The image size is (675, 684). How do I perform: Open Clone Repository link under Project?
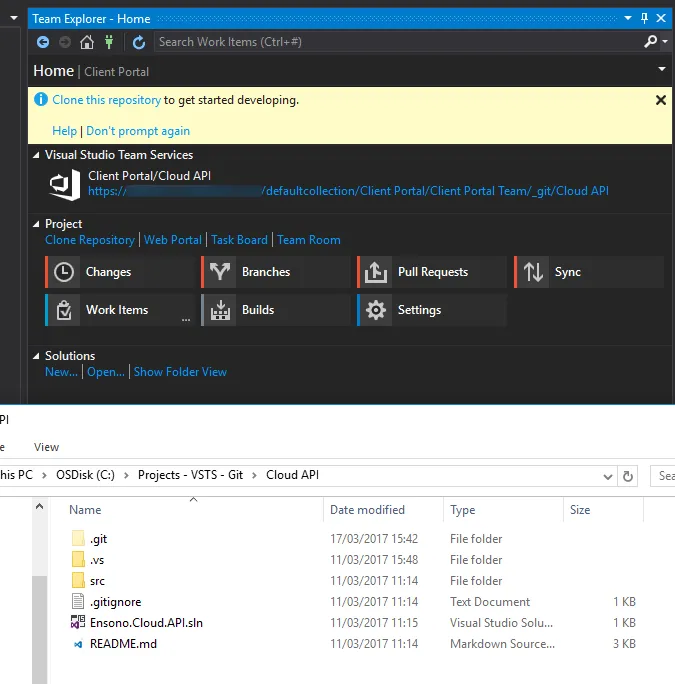click(90, 240)
